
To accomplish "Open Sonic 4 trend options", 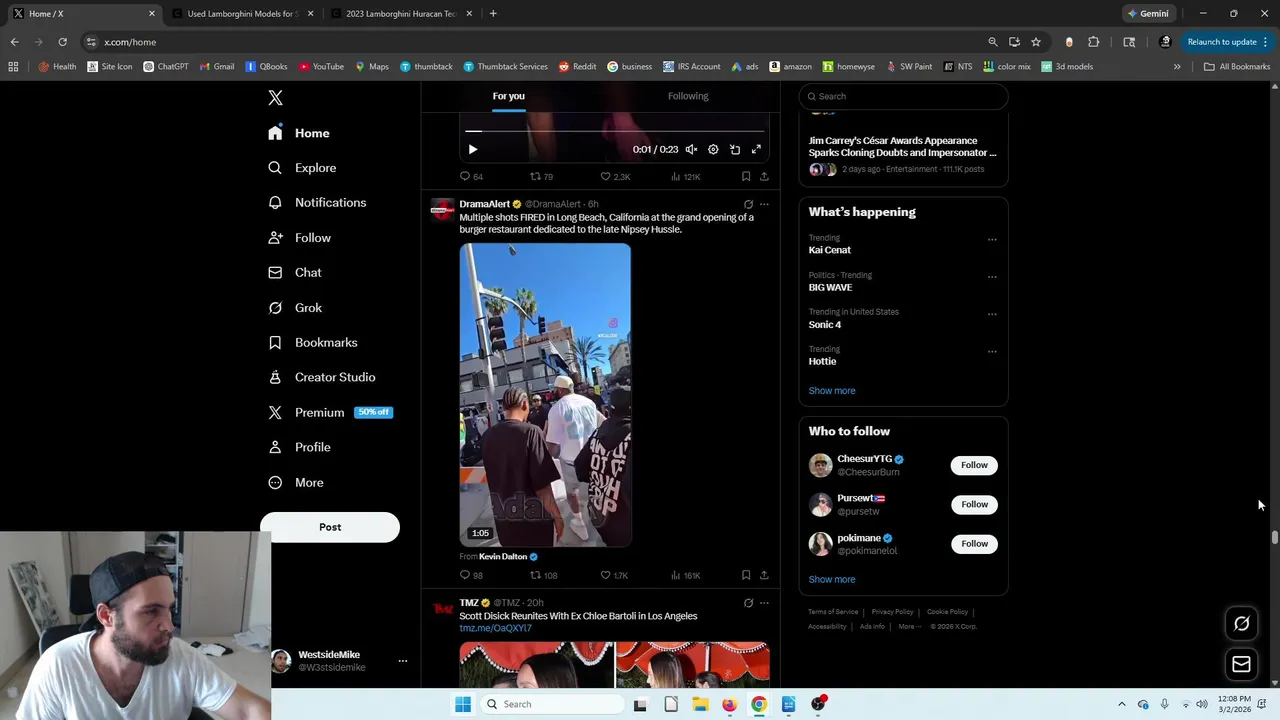I will 992,313.
